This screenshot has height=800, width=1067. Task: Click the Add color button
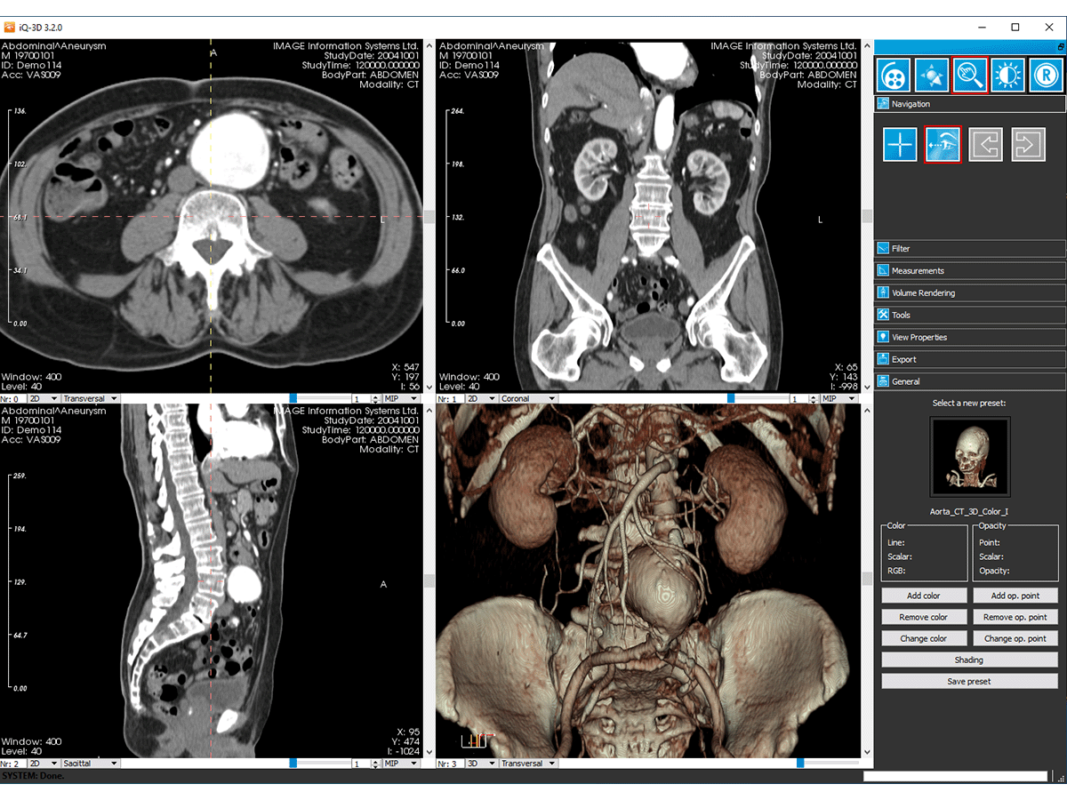click(x=924, y=596)
